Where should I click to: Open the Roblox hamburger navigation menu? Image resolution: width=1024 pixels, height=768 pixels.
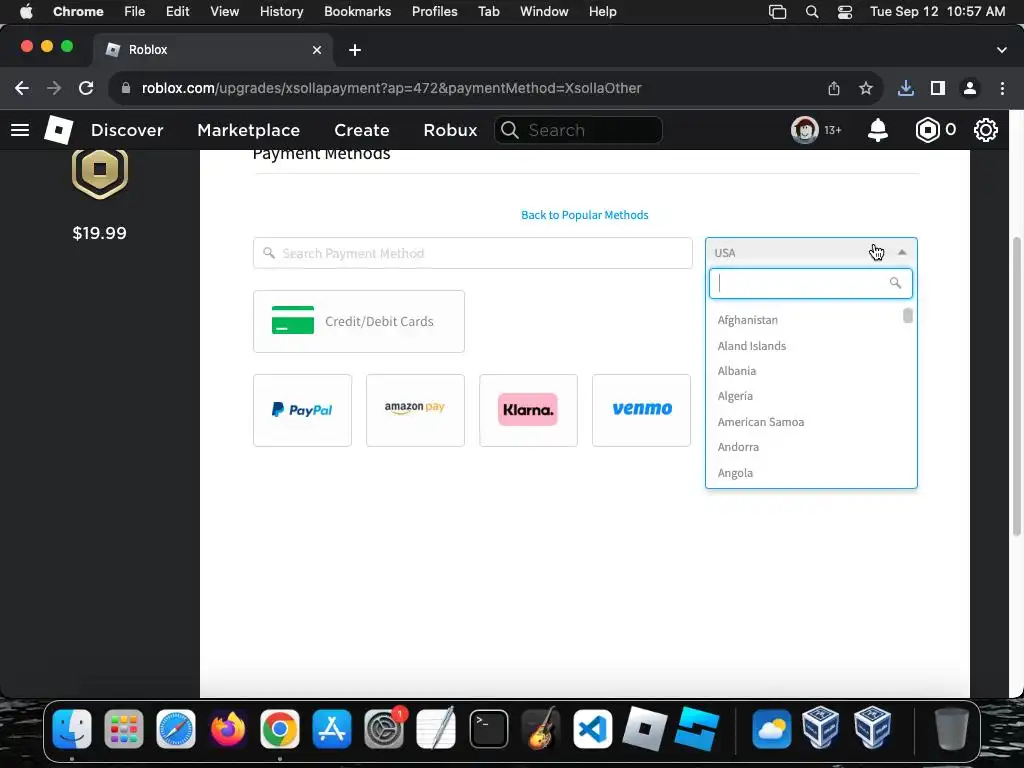[20, 130]
